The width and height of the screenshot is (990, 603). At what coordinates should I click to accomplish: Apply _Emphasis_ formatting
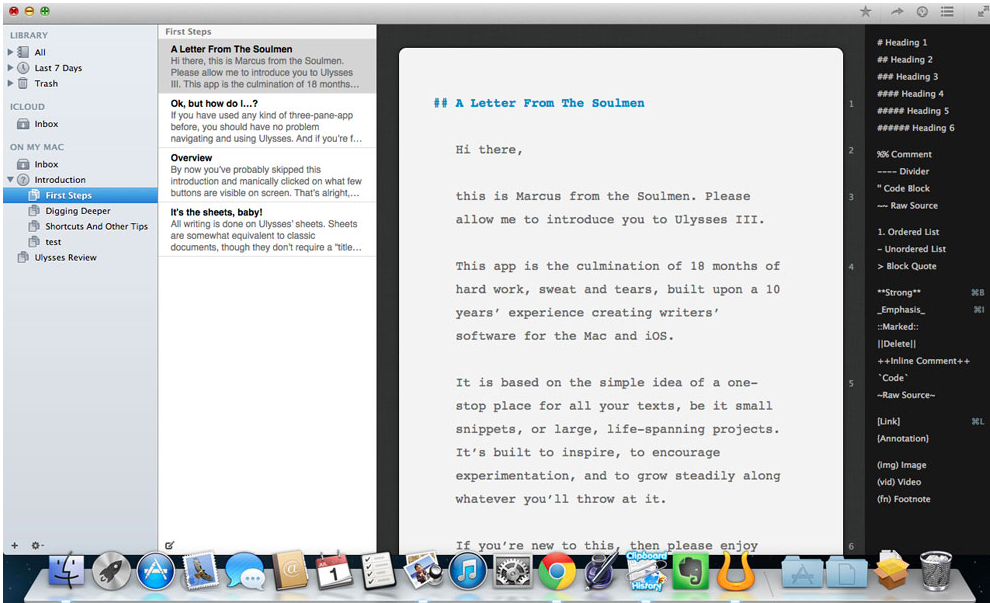coord(900,309)
